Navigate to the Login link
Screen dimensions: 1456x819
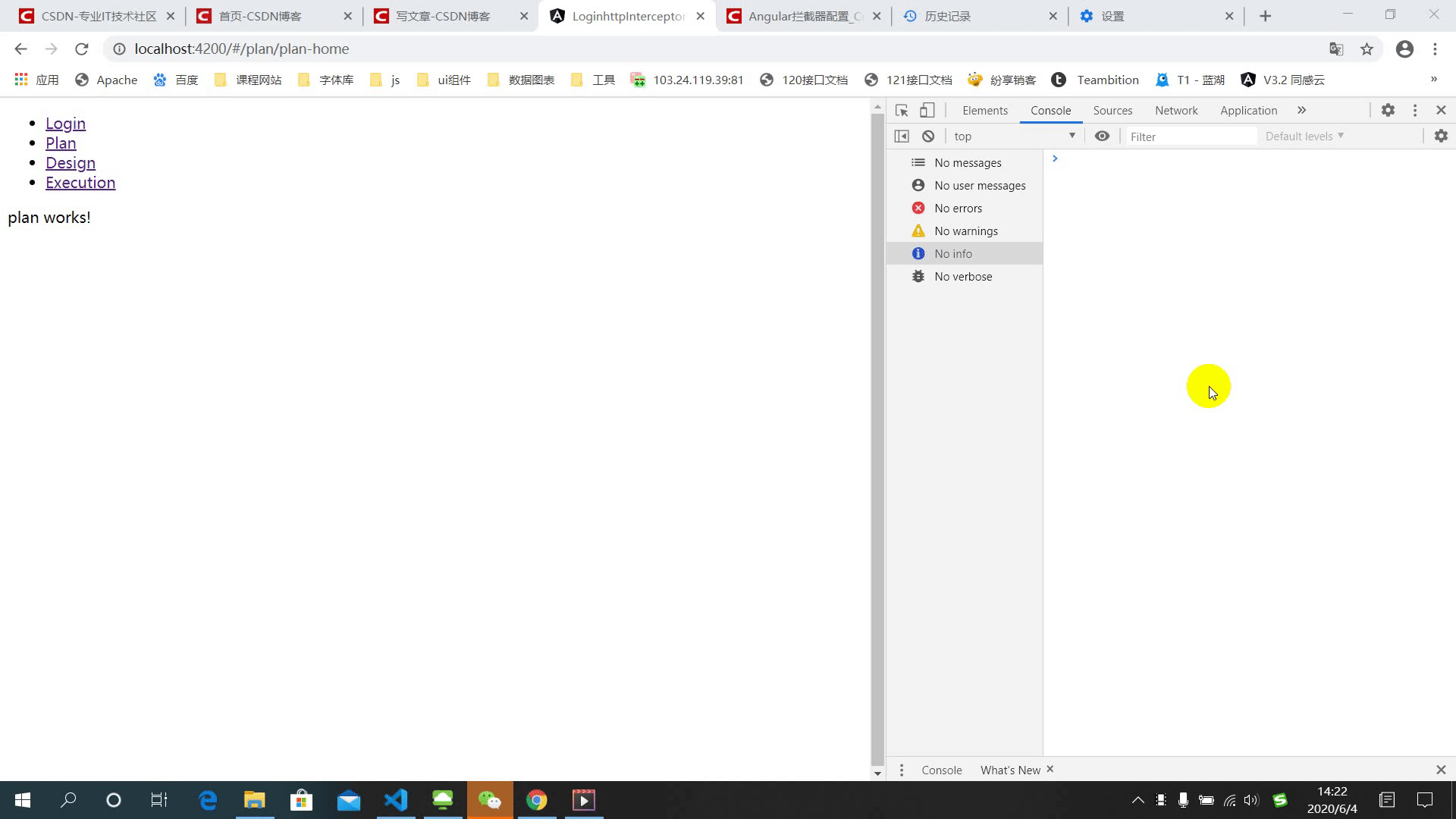point(66,123)
